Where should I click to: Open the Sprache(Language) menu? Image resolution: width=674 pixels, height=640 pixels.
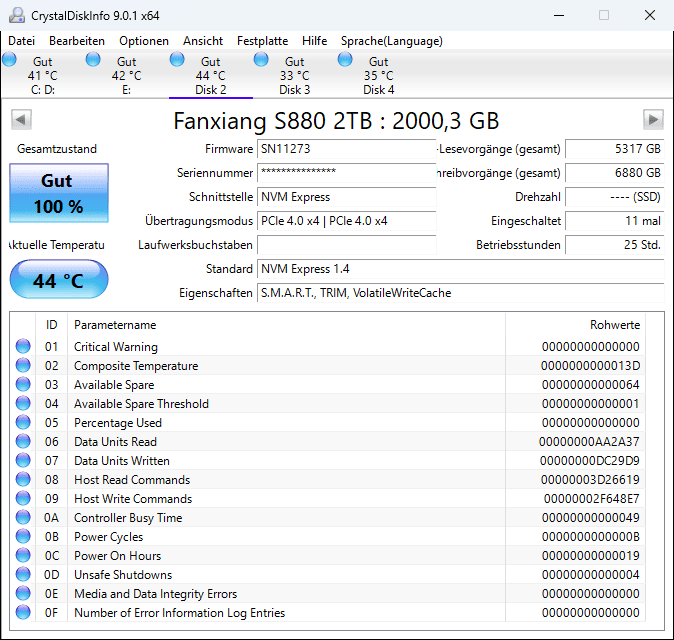(x=392, y=41)
